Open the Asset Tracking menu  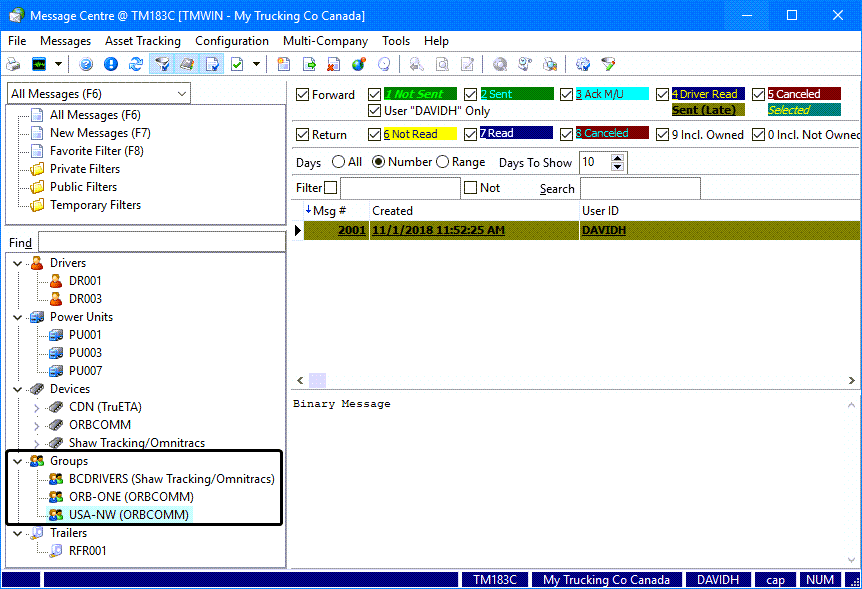click(143, 41)
